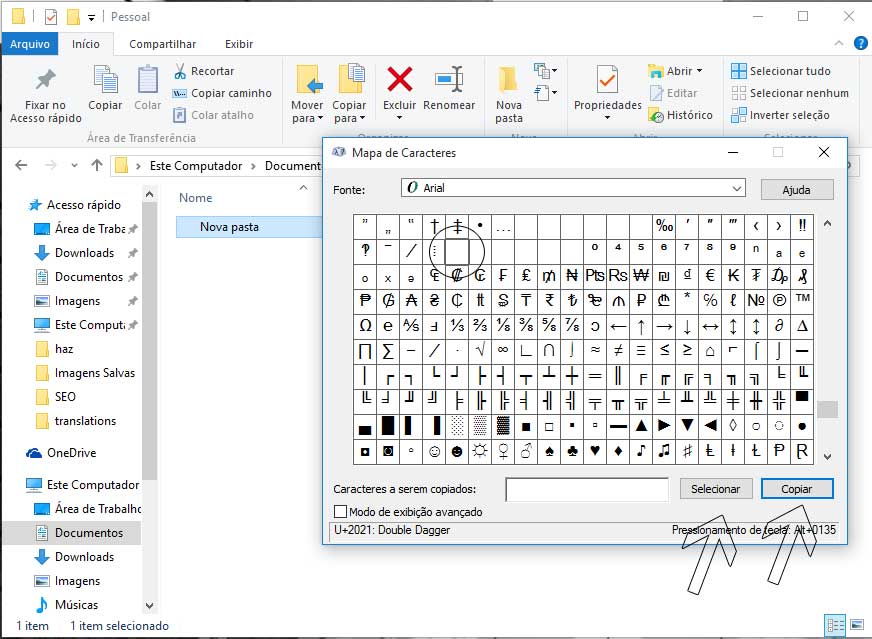Select the Euro sign character
This screenshot has width=872, height=639.
[710, 275]
